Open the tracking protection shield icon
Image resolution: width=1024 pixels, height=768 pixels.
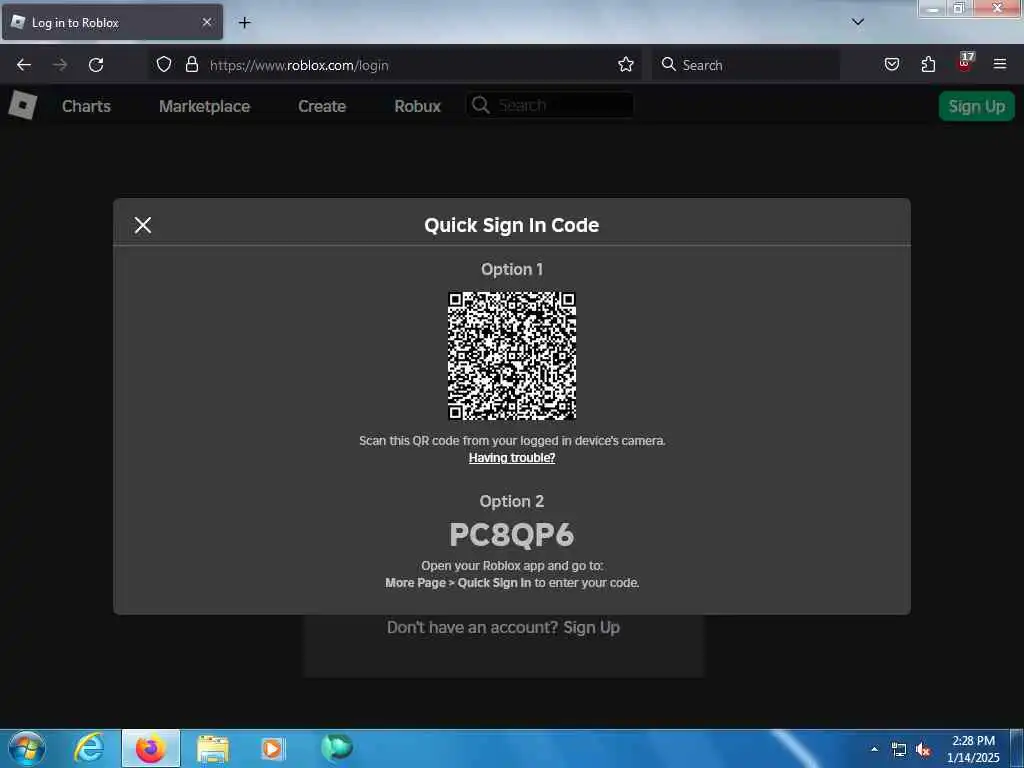(x=164, y=65)
